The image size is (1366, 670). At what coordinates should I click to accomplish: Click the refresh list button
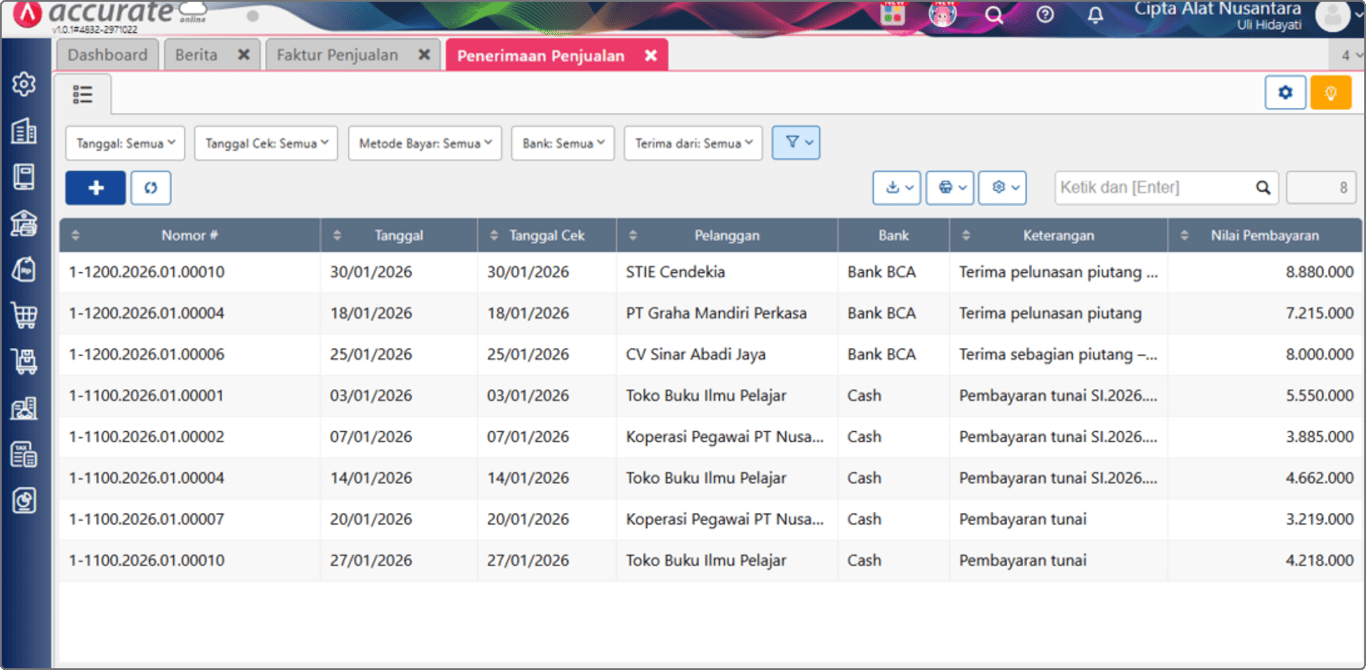click(151, 188)
